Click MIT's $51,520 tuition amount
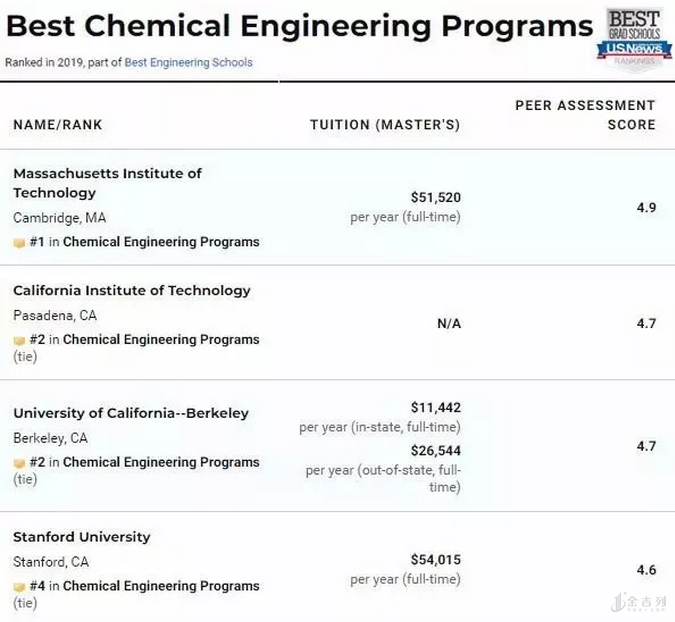This screenshot has height=622, width=675. 435,198
